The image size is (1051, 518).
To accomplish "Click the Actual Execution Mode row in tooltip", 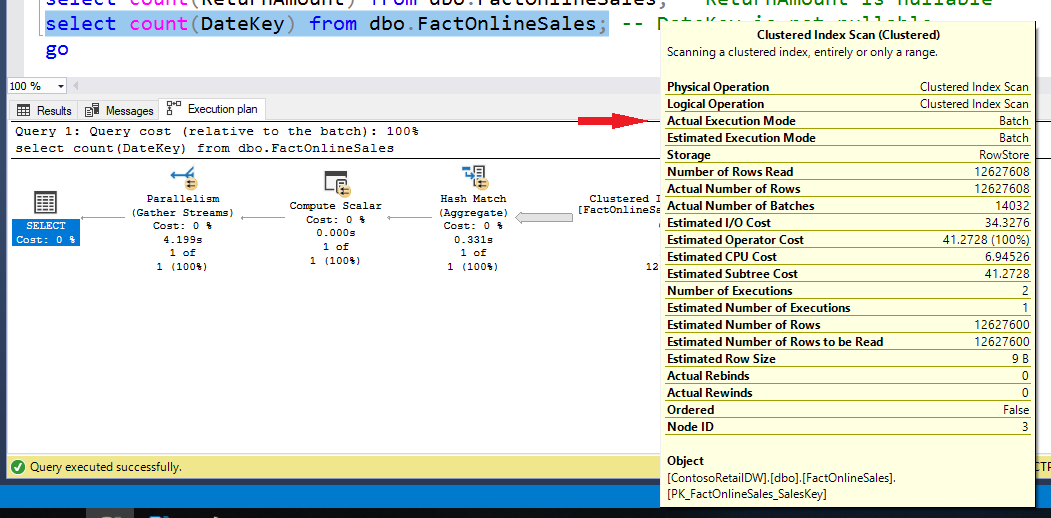I will pyautogui.click(x=847, y=121).
